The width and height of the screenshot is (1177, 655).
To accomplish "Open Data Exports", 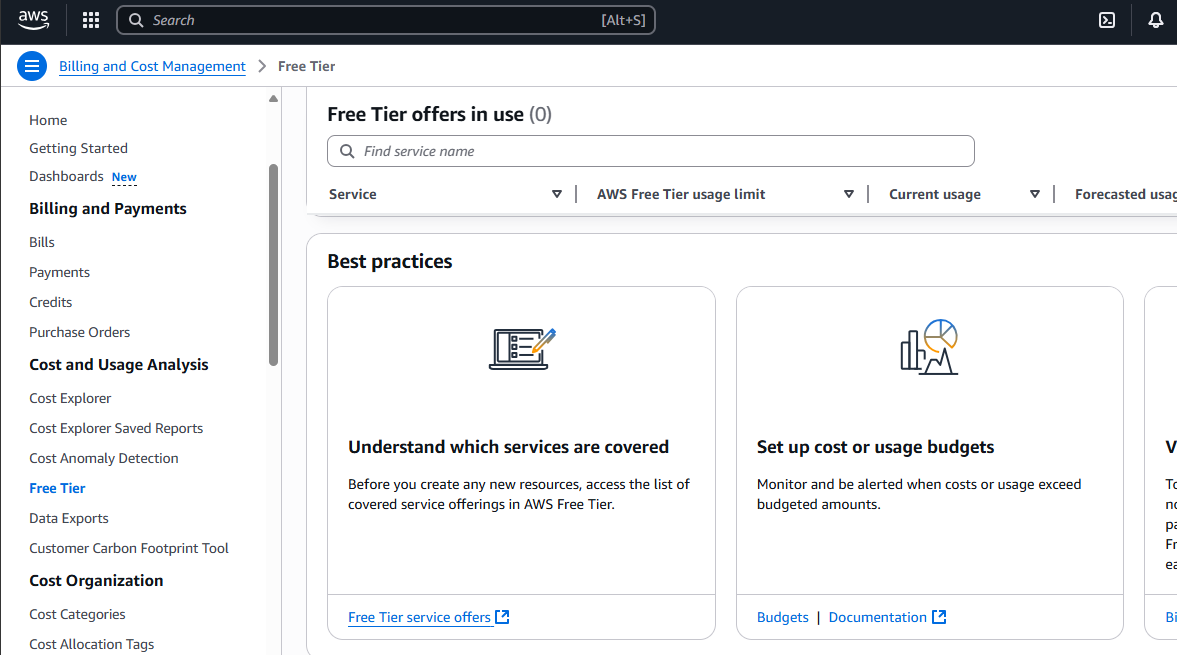I will 69,518.
